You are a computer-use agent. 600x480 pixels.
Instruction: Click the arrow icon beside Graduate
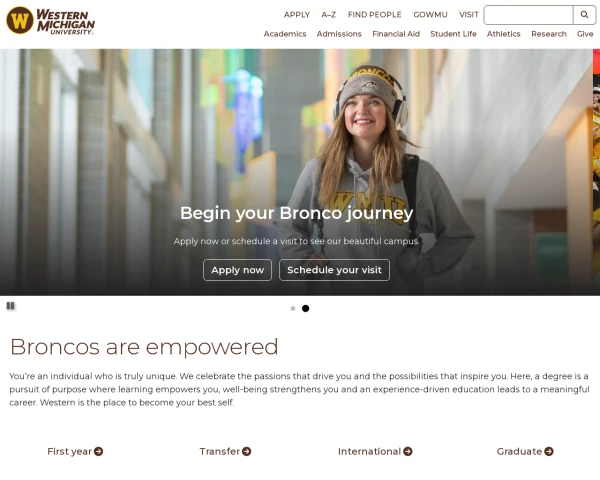click(x=549, y=452)
